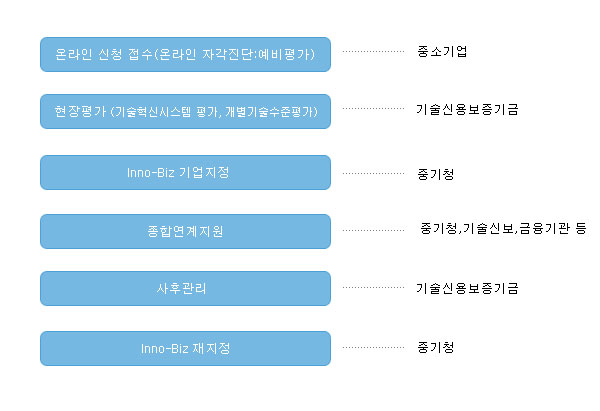Click dotted connector beside Inno-Biz 기업지정
This screenshot has width=600, height=411.
point(373,173)
